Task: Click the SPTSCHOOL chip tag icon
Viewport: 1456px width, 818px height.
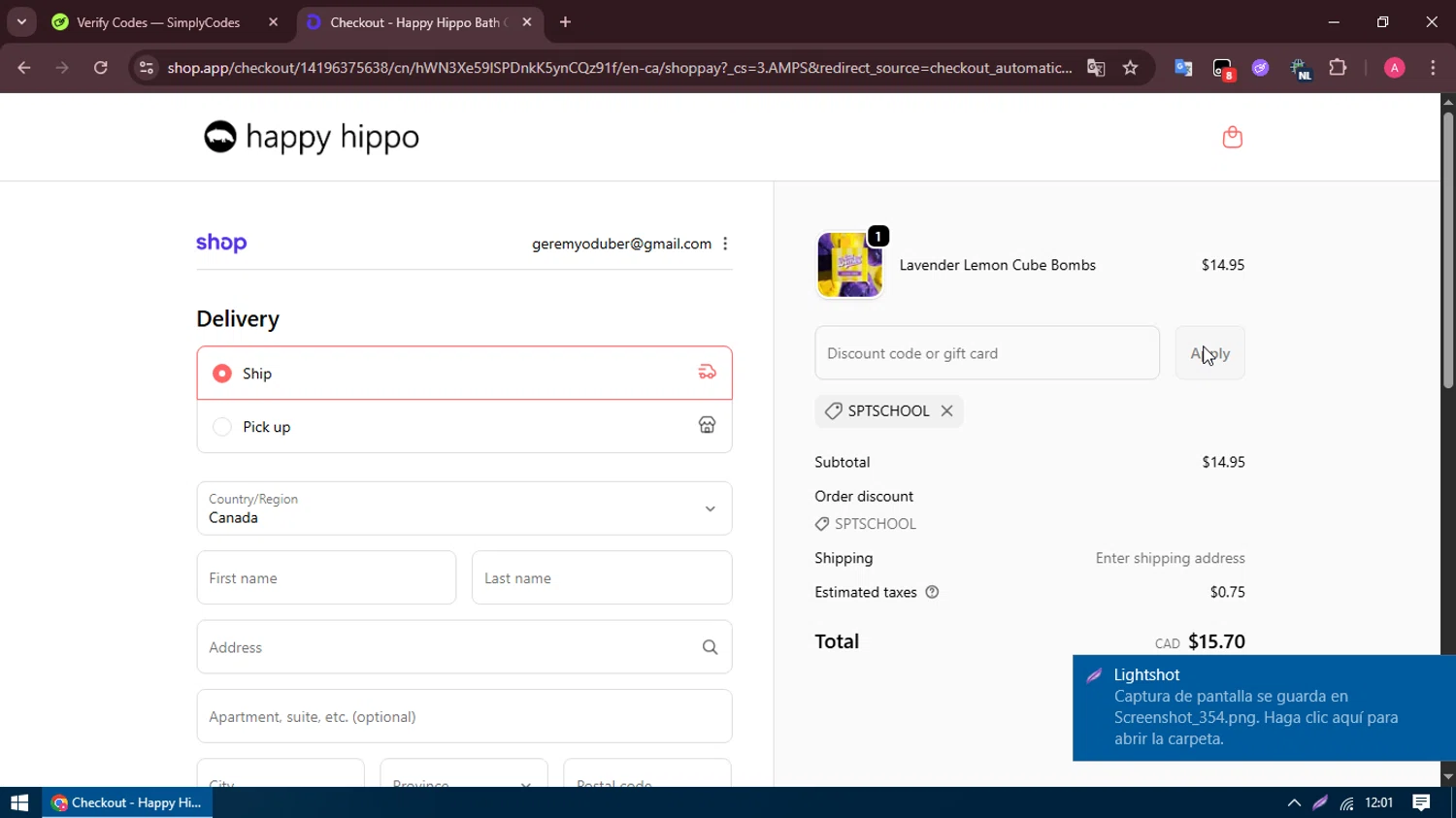Action: click(x=833, y=410)
